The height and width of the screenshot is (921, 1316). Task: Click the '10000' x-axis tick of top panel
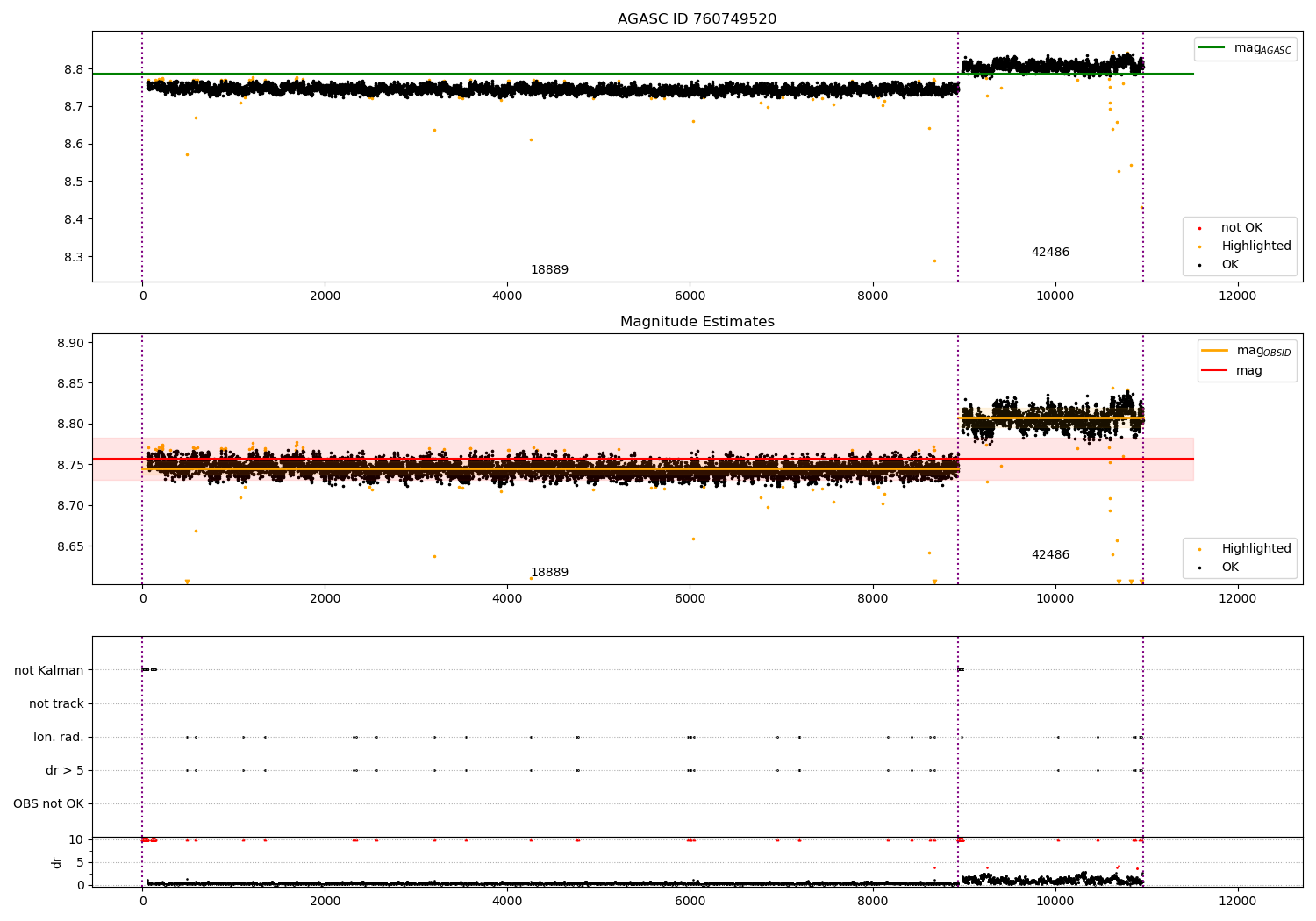point(1055,296)
